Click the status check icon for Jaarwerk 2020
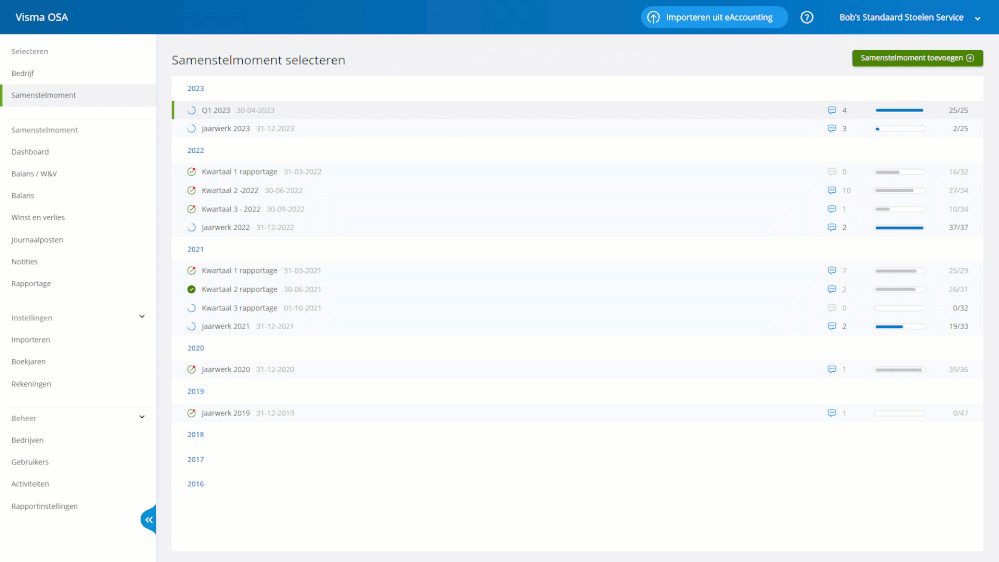This screenshot has width=999, height=562. pyautogui.click(x=191, y=370)
